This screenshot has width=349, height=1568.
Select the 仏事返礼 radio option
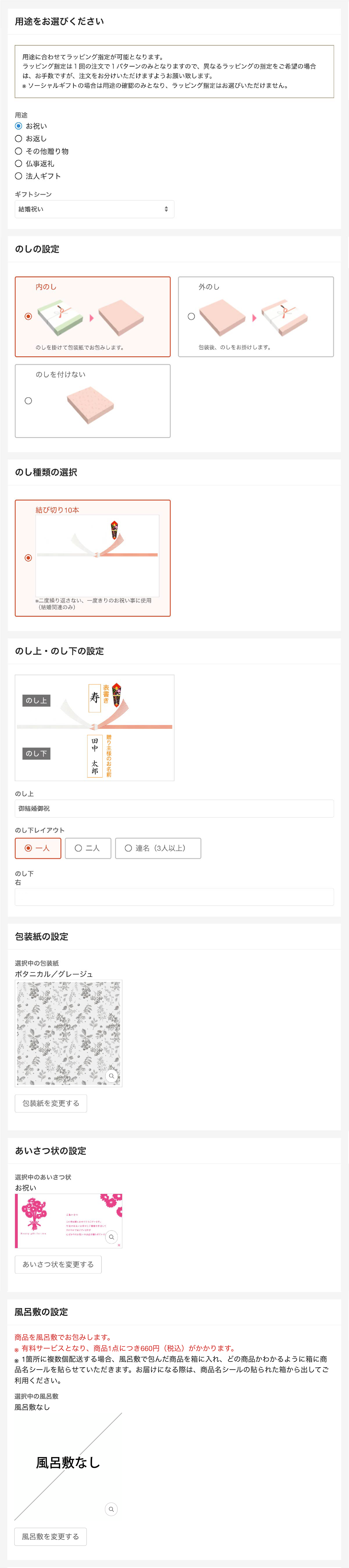point(18,164)
